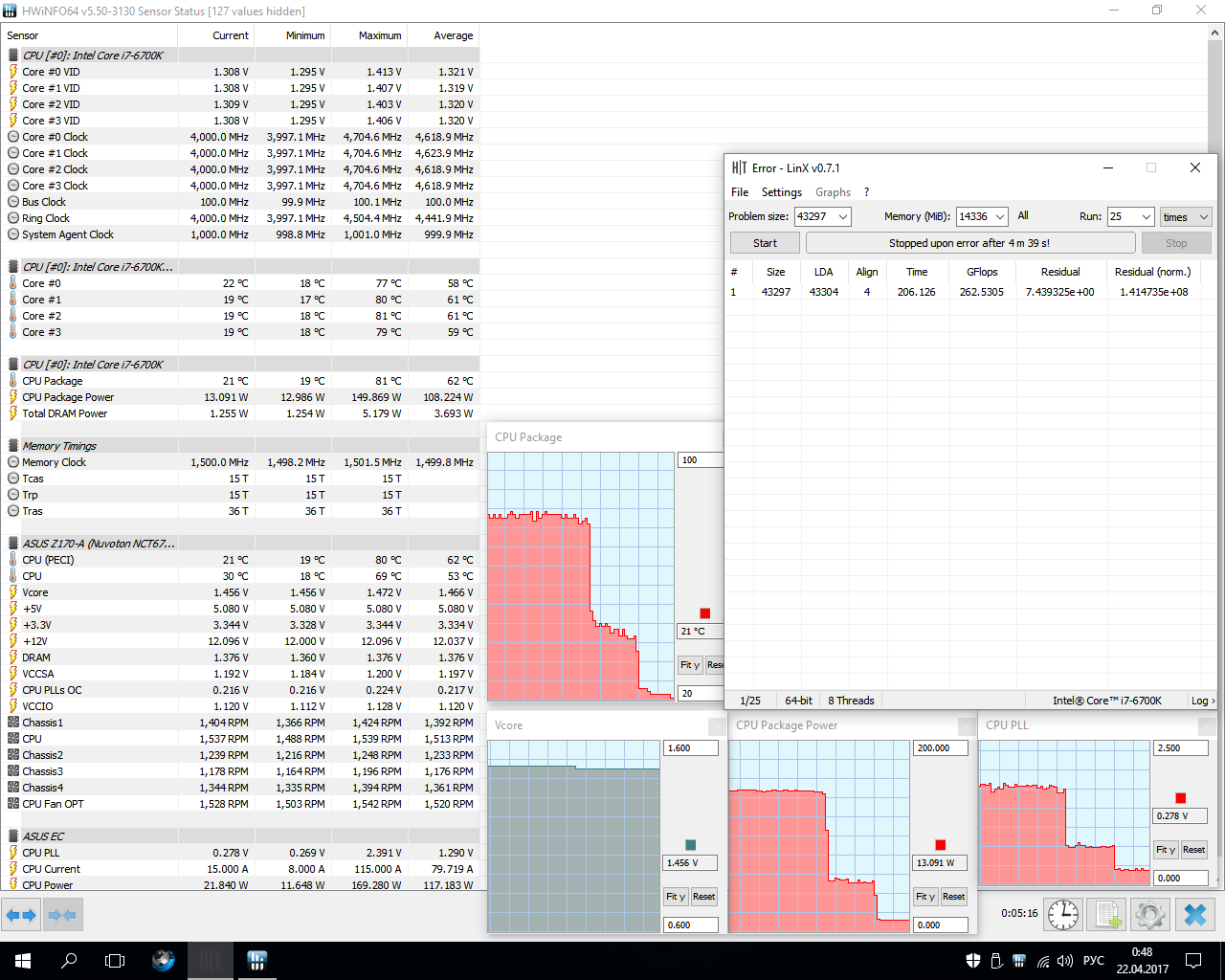Open Windows Defender tray icon
The image size is (1225, 980).
(x=973, y=961)
